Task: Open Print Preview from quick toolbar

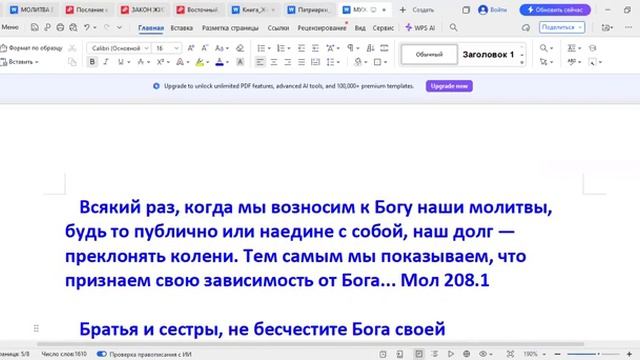Action: 73,27
